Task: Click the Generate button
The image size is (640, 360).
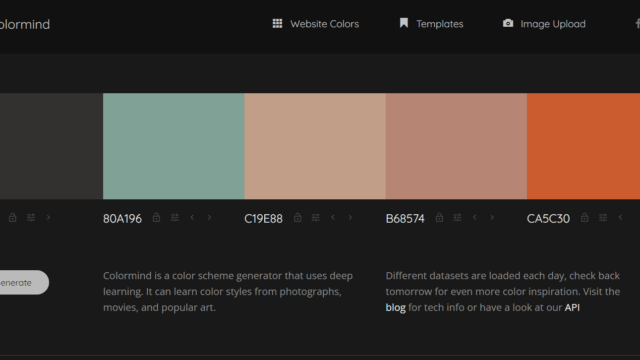Action: 24,282
